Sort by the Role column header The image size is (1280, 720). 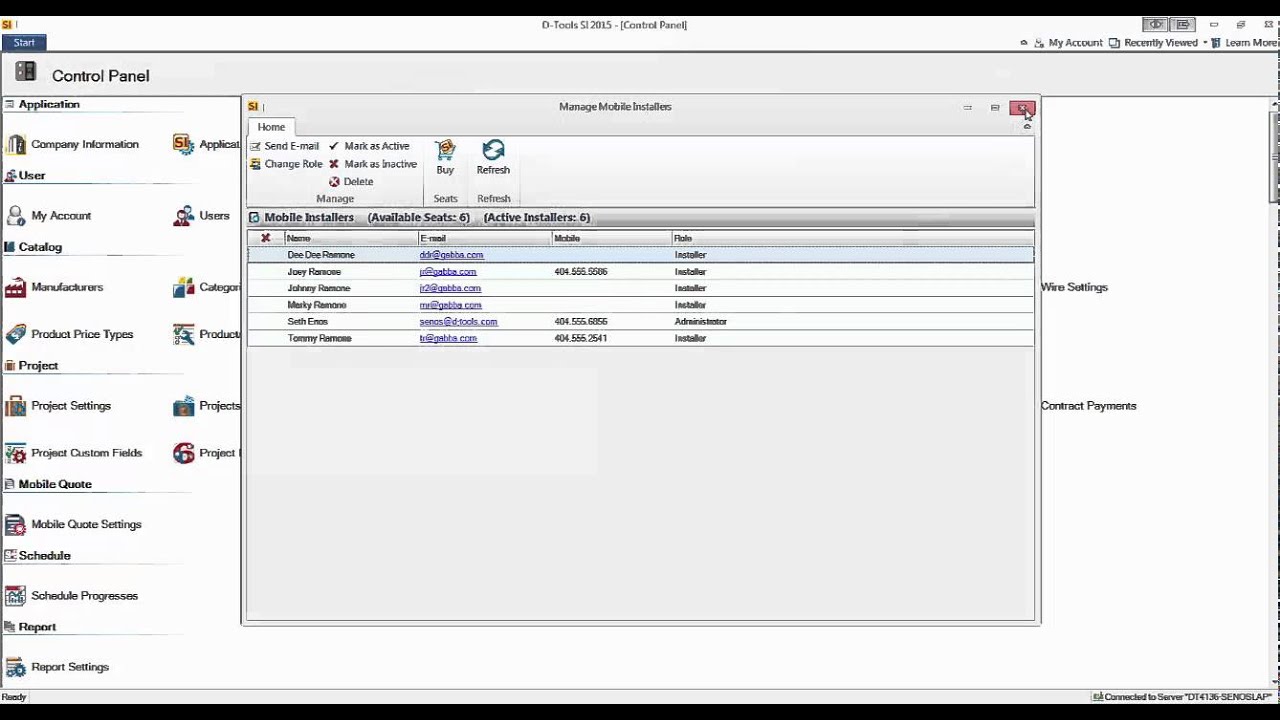tap(852, 238)
